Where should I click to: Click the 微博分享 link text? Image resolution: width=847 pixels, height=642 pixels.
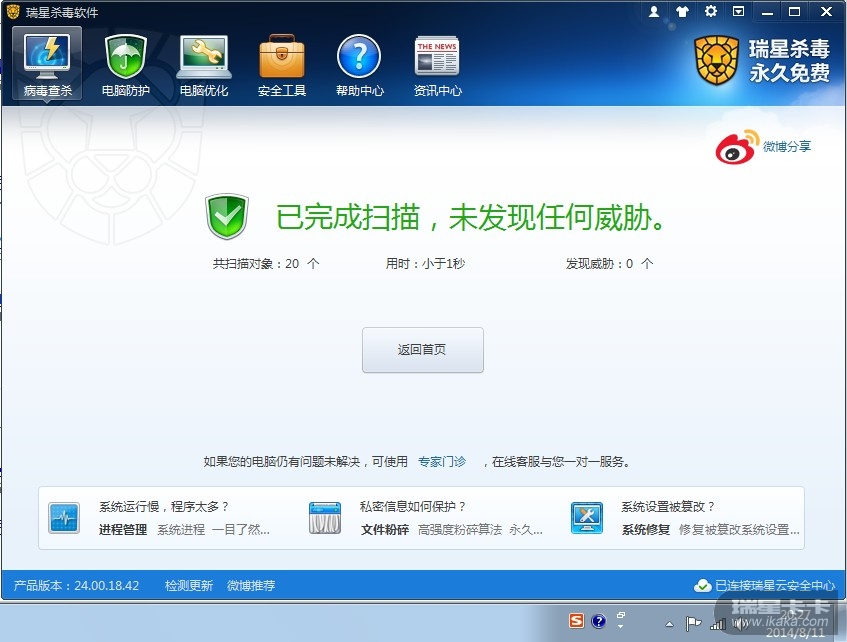[786, 146]
